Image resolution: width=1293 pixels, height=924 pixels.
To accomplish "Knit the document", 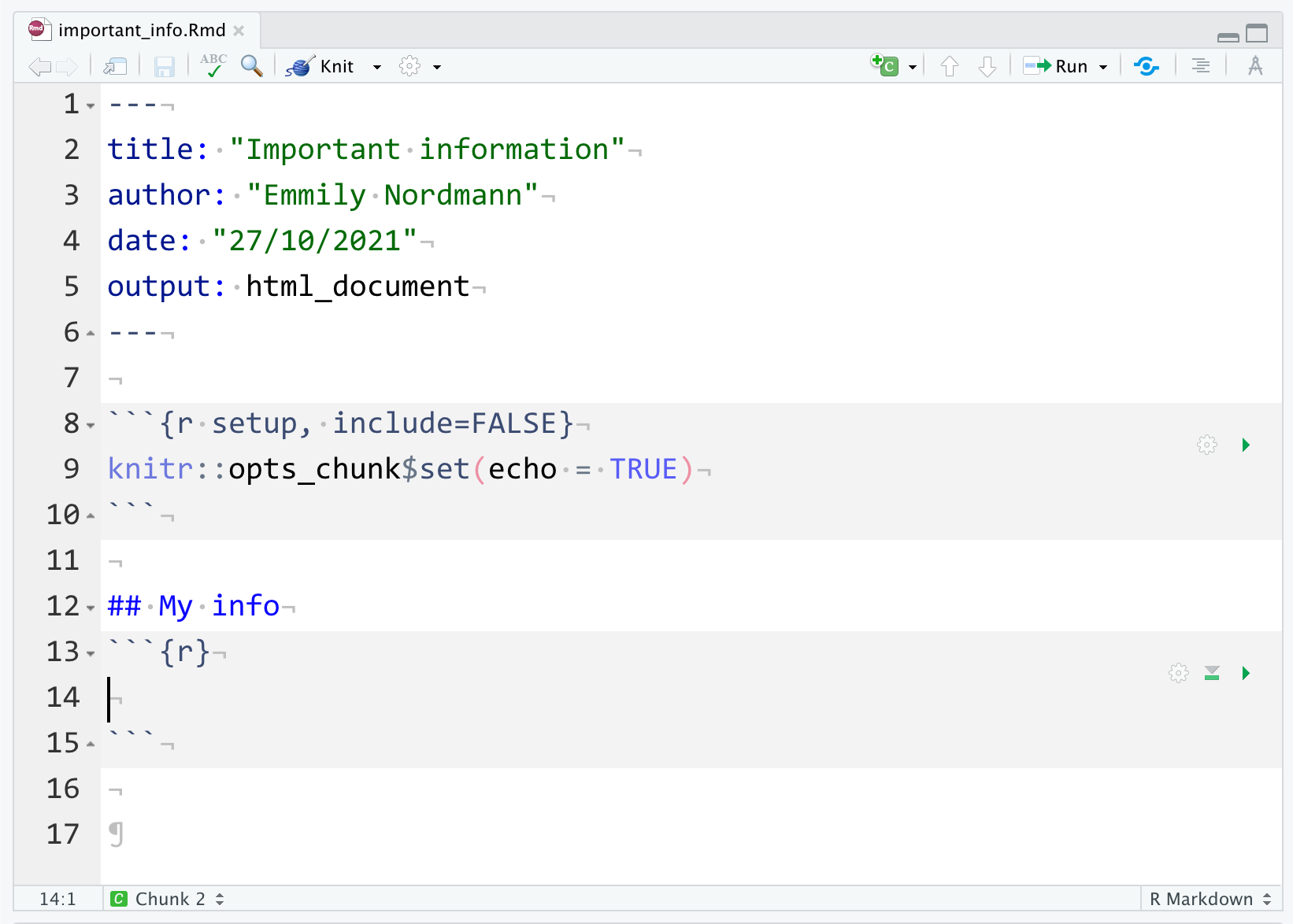I will (x=320, y=67).
